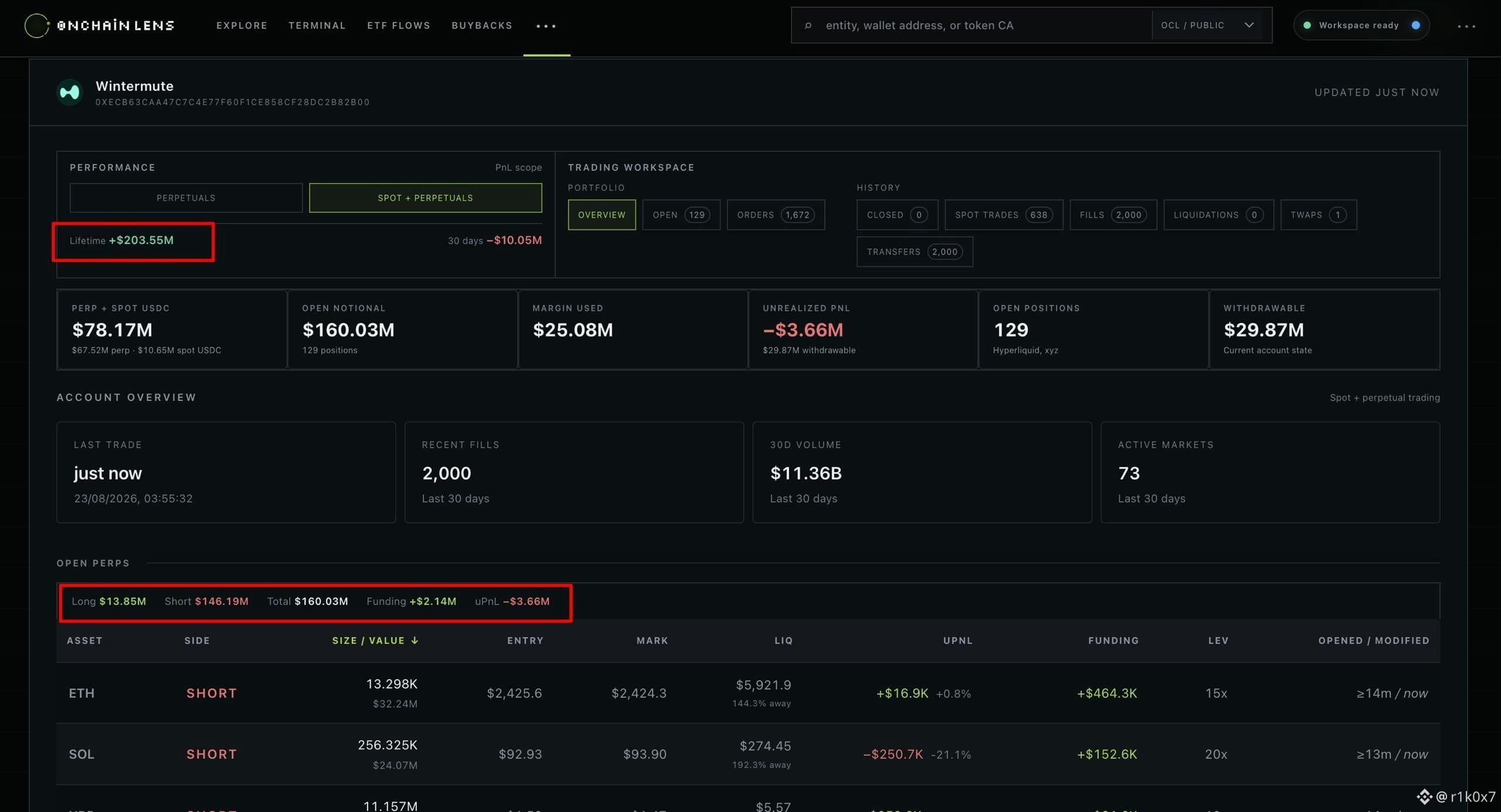Click the Updated Just Now status text
This screenshot has height=812, width=1501.
(1377, 92)
